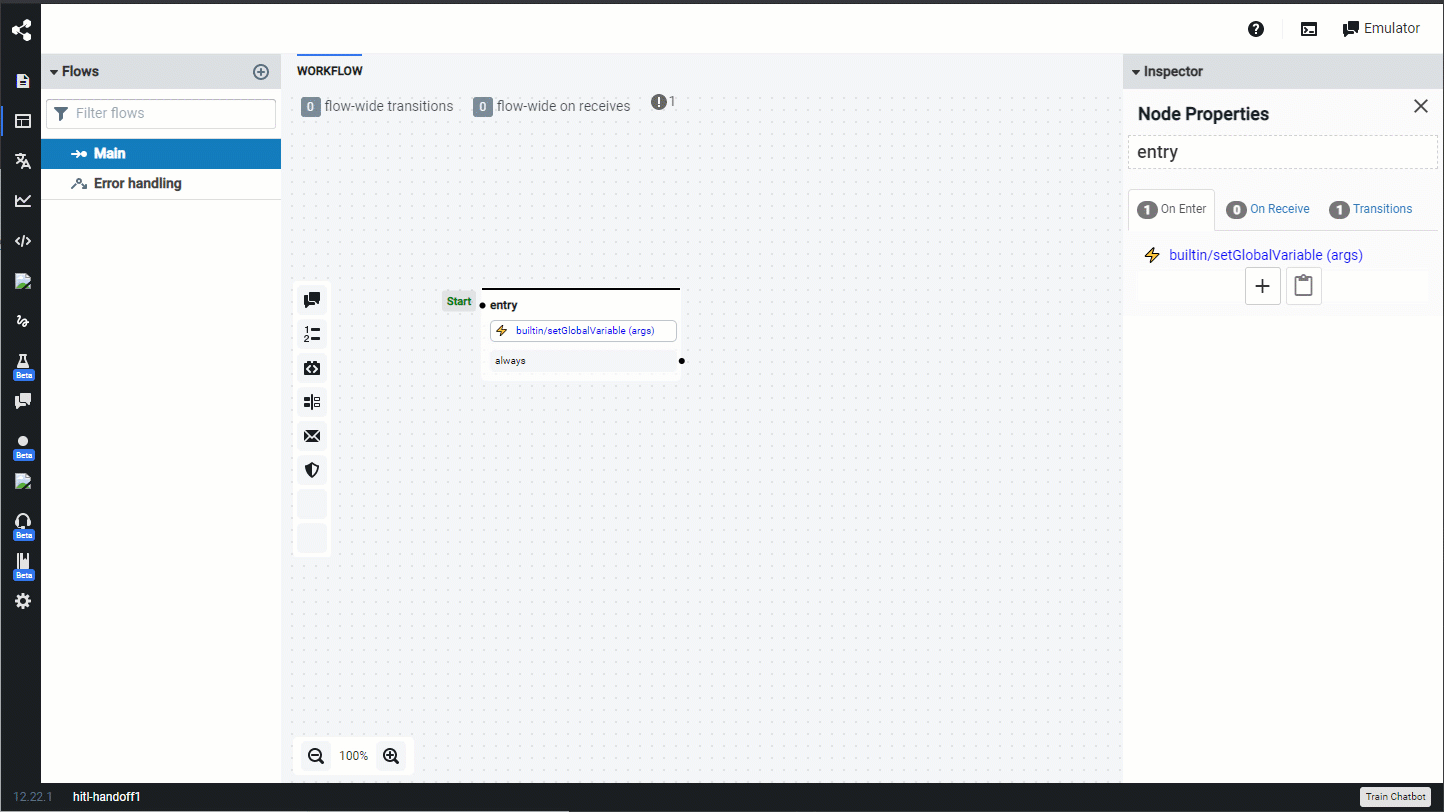Select the envelope node tool
The width and height of the screenshot is (1444, 812).
click(312, 436)
